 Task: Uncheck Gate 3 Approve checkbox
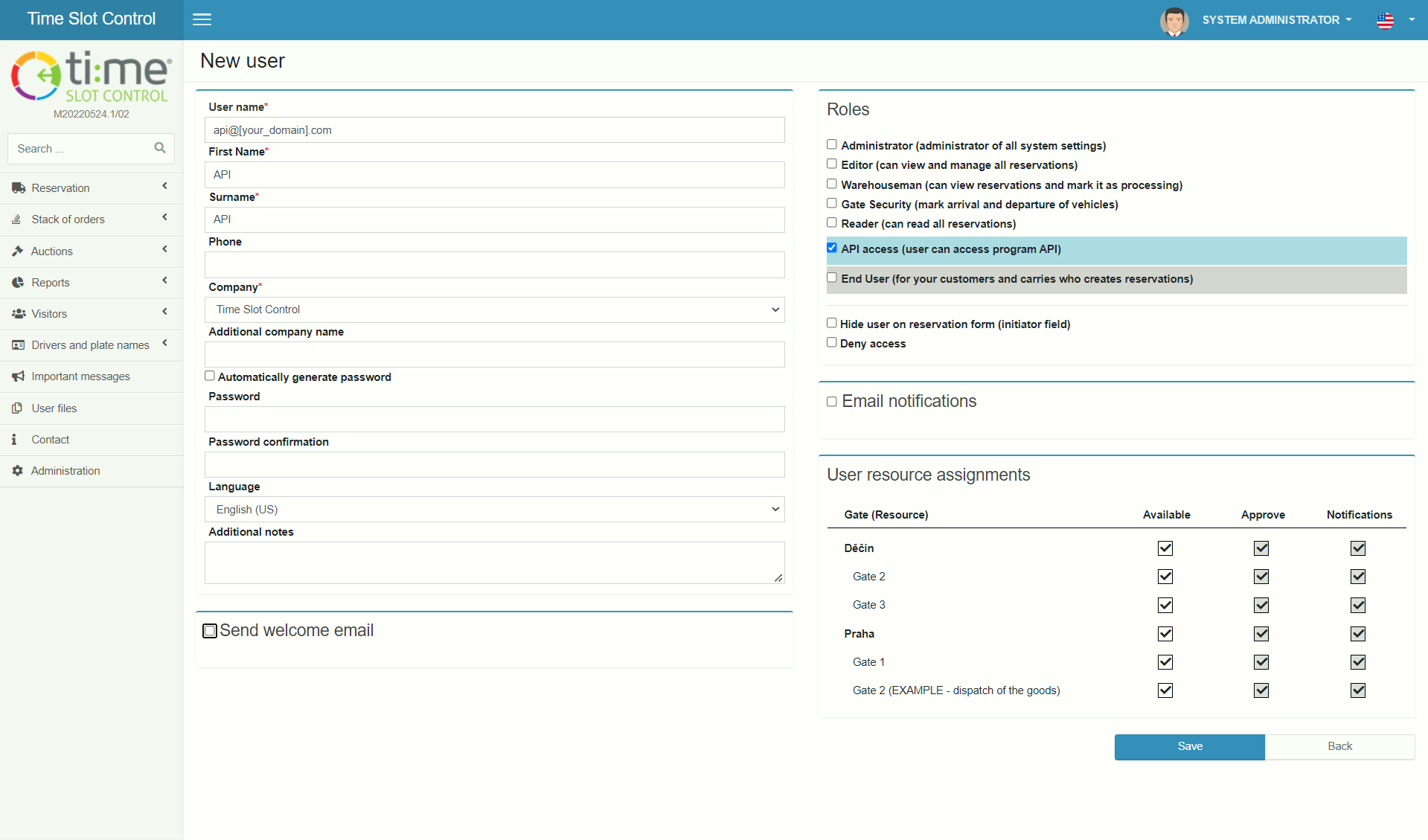(x=1261, y=606)
